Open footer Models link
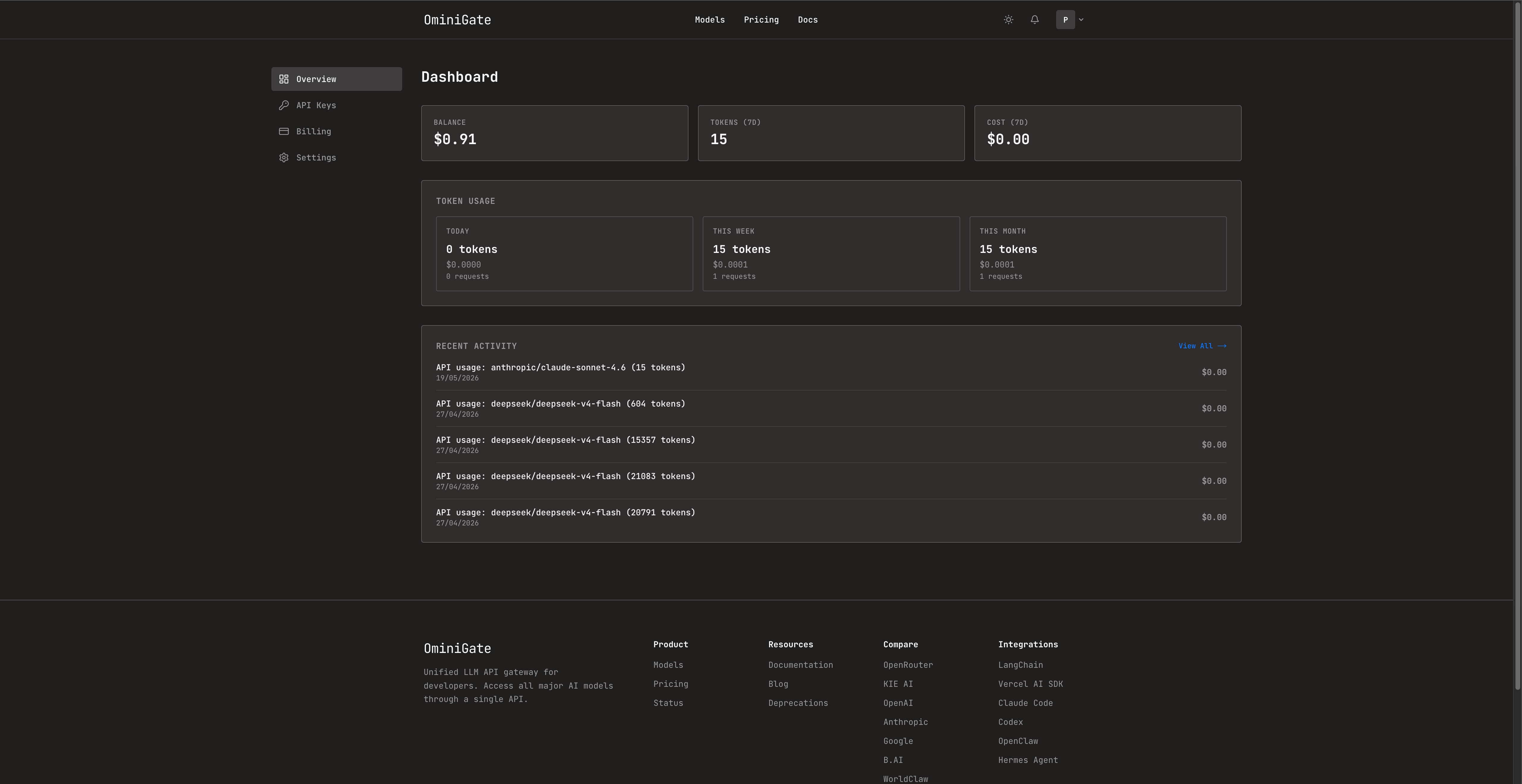The height and width of the screenshot is (784, 1522). click(668, 665)
